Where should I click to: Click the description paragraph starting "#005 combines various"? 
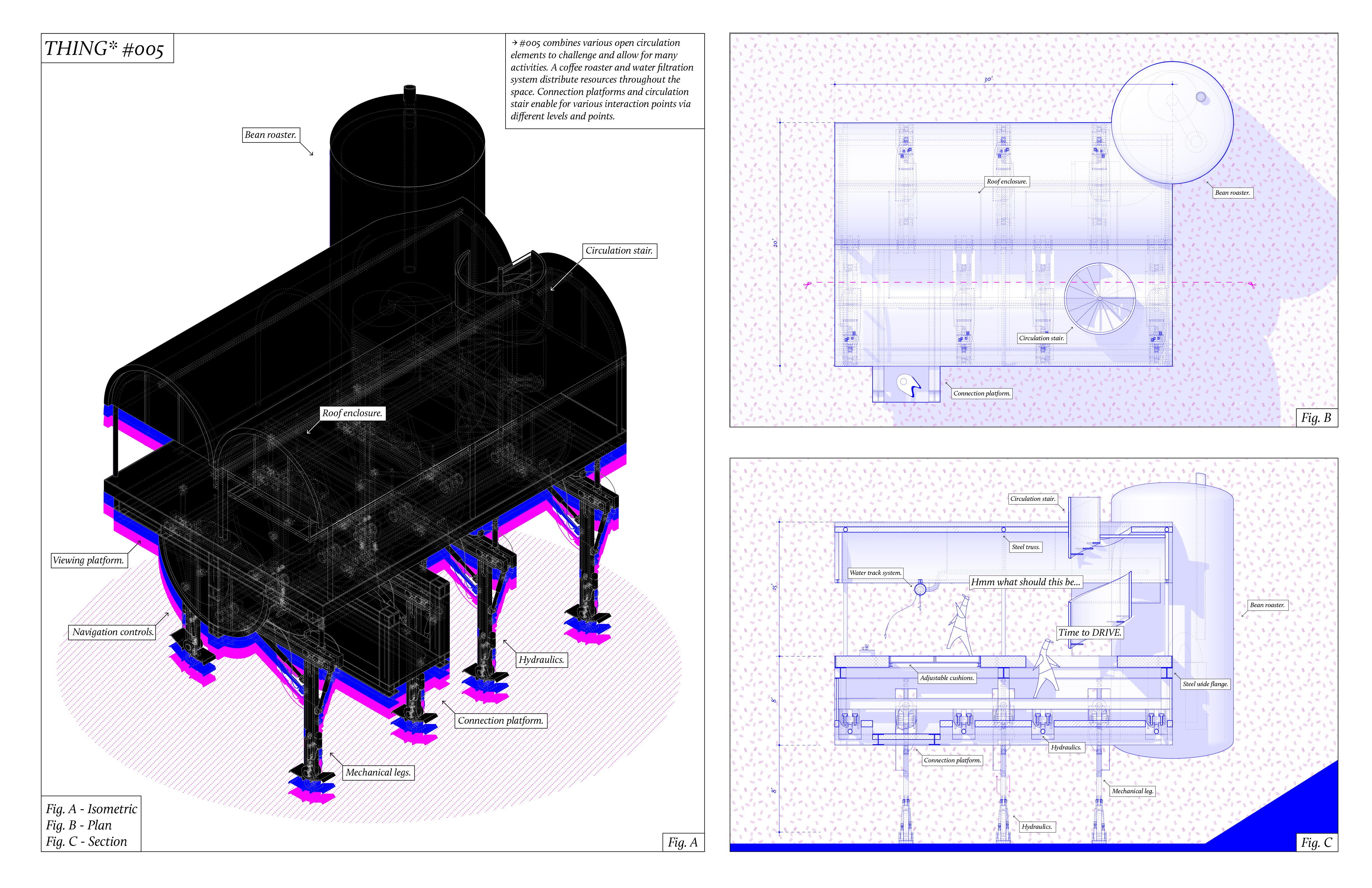pos(602,80)
